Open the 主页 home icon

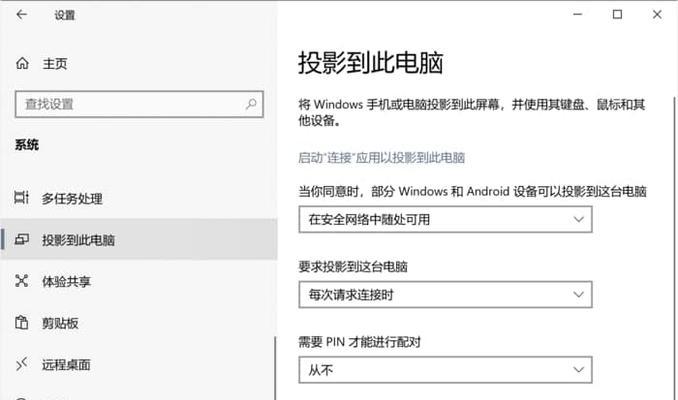tap(22, 64)
